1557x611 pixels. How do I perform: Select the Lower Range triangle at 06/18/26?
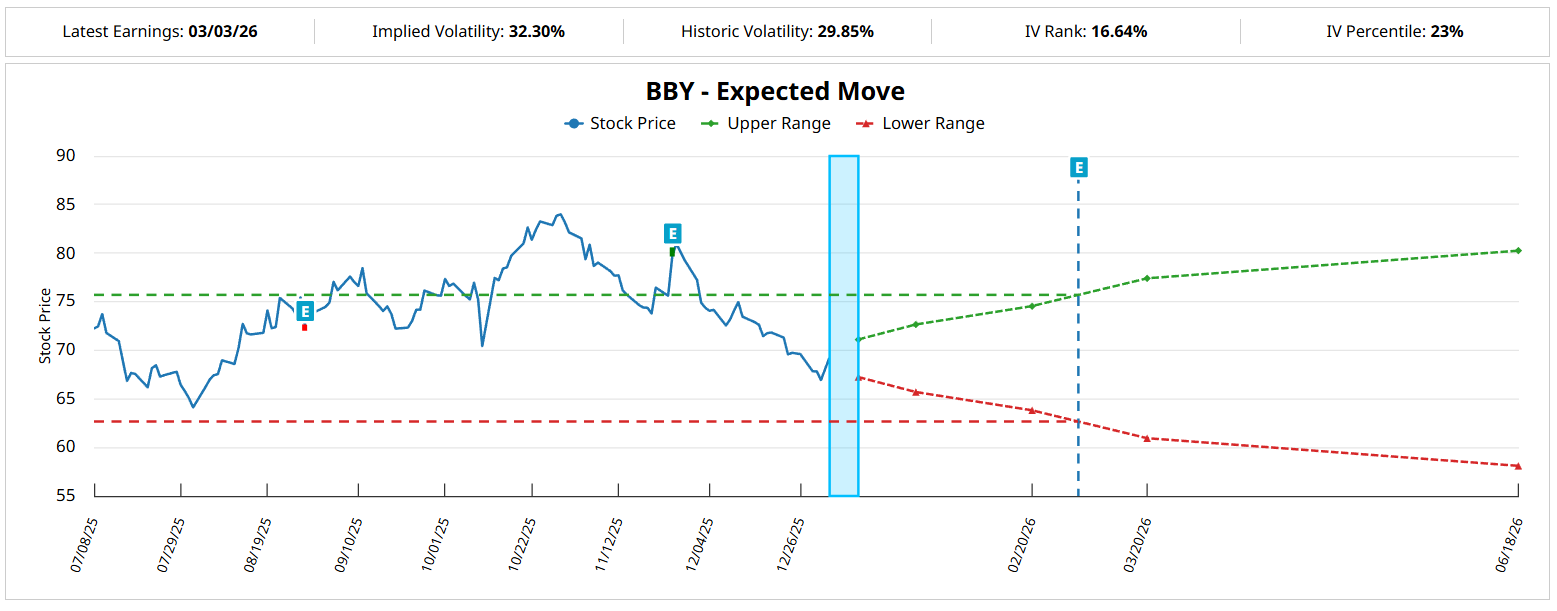click(1517, 466)
